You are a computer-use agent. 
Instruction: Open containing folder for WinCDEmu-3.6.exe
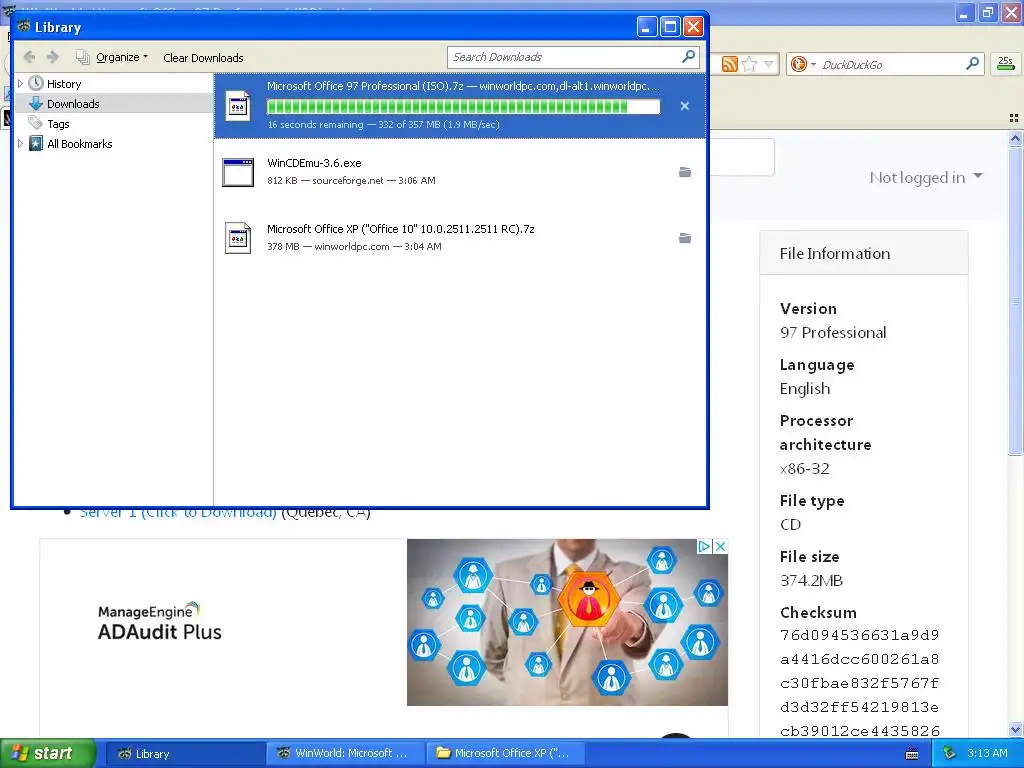coord(684,172)
